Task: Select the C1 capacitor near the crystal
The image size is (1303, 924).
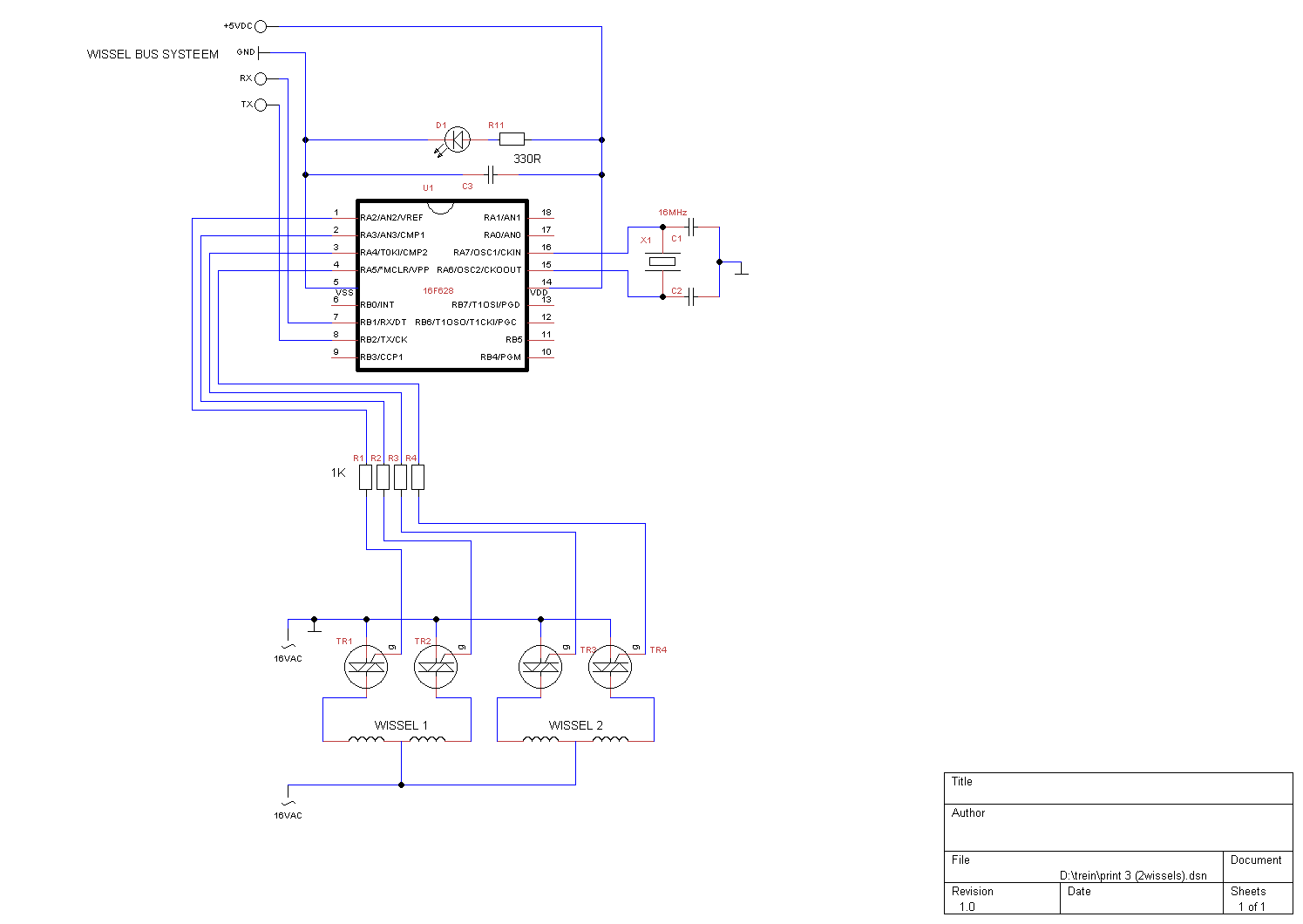Action: pos(691,228)
